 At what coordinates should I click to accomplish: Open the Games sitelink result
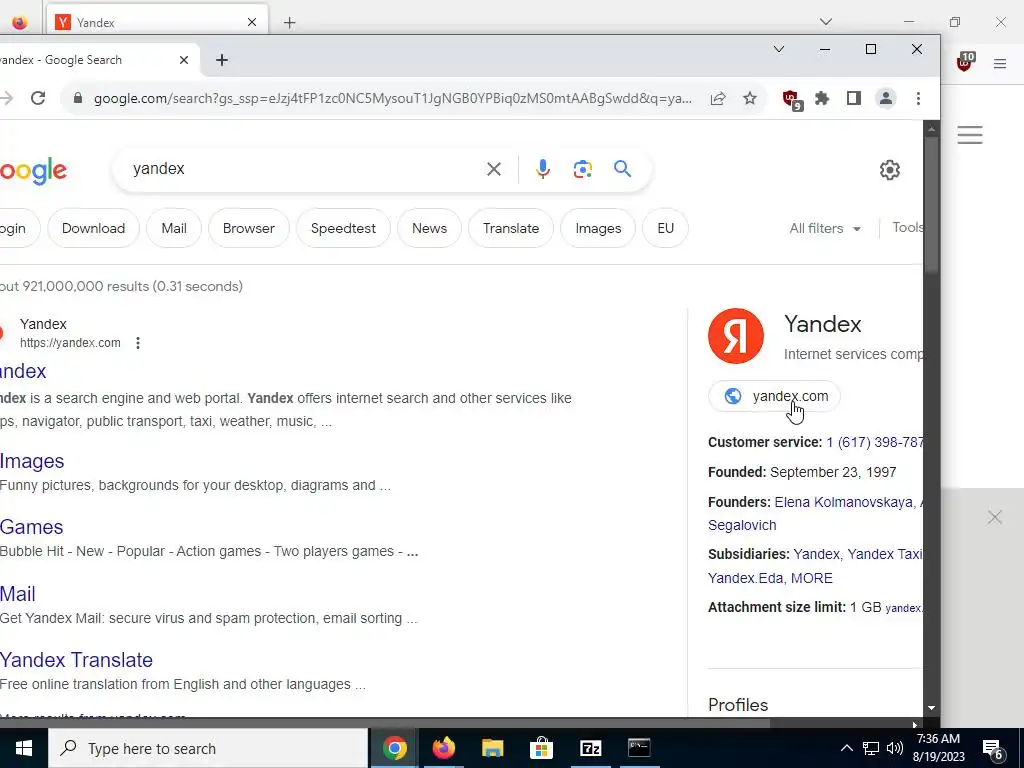(31, 527)
